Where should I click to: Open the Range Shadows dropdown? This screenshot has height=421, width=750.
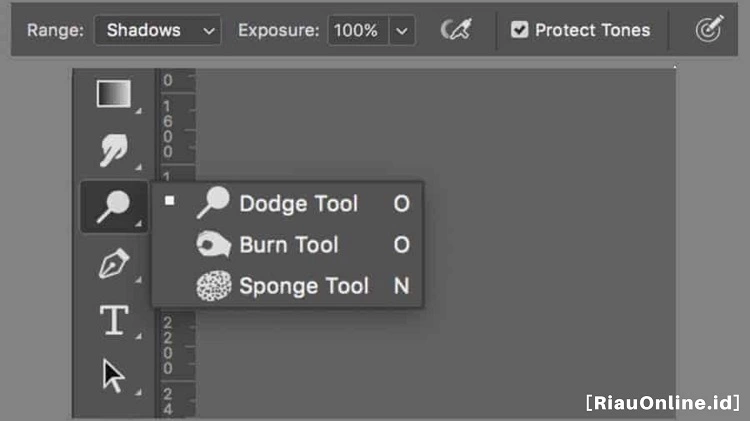tap(158, 30)
